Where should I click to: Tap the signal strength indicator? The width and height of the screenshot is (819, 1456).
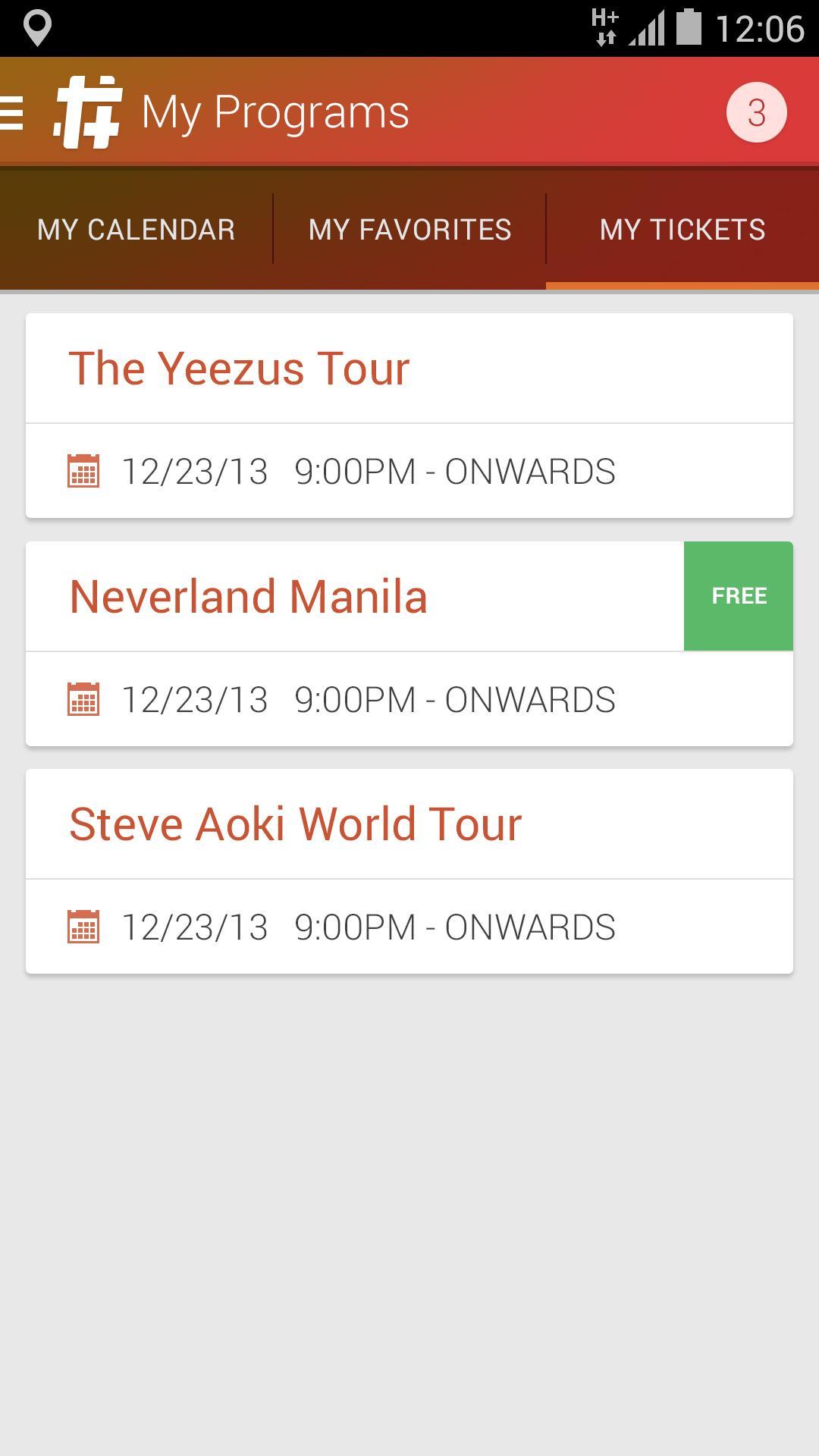click(646, 29)
